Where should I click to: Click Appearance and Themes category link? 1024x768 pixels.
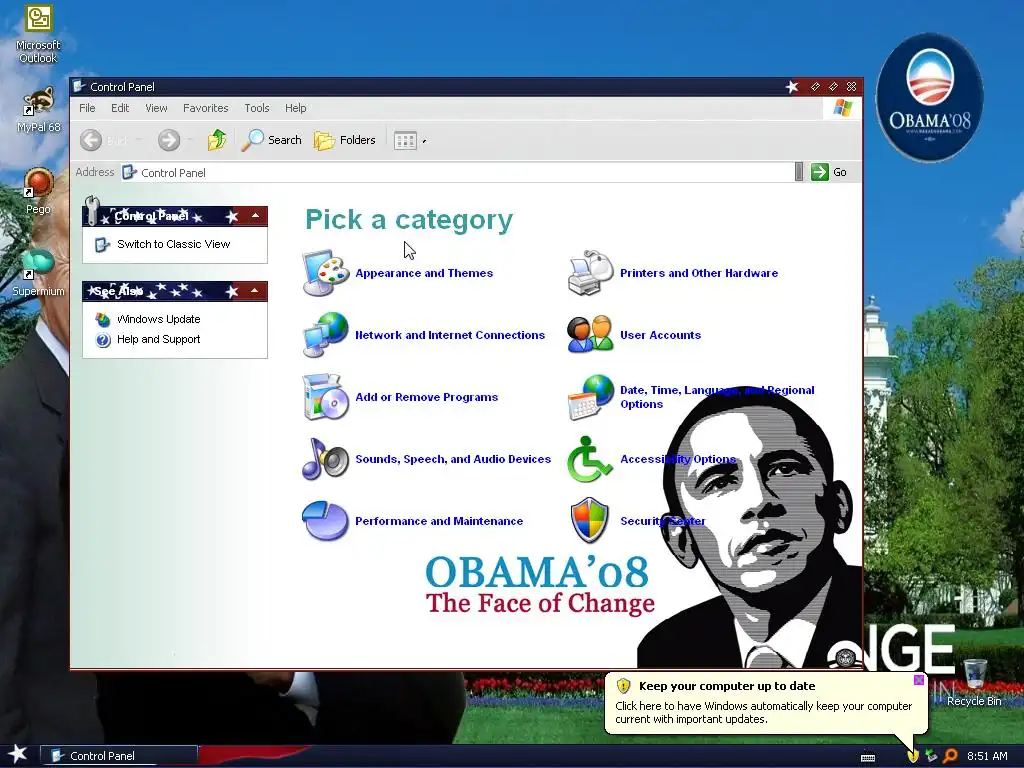[424, 273]
